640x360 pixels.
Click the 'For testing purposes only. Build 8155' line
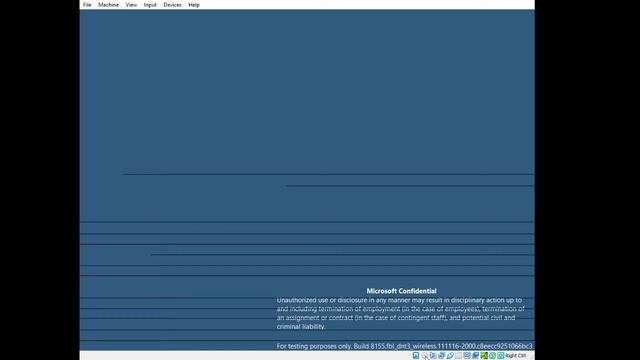pos(404,346)
